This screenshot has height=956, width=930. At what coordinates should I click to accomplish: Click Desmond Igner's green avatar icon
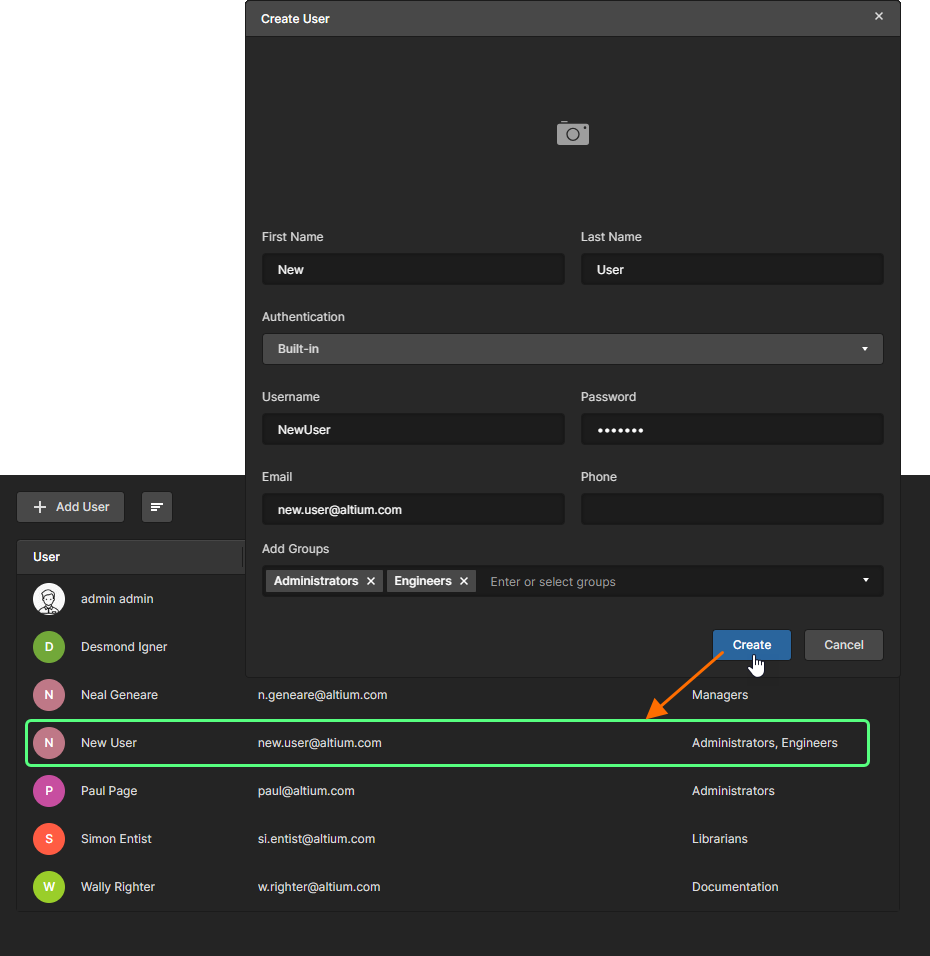[x=49, y=647]
